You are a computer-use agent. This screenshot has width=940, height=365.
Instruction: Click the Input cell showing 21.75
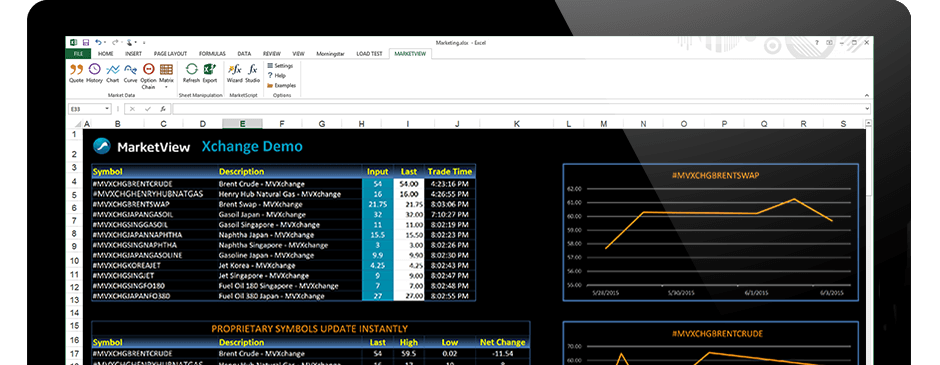pyautogui.click(x=378, y=204)
